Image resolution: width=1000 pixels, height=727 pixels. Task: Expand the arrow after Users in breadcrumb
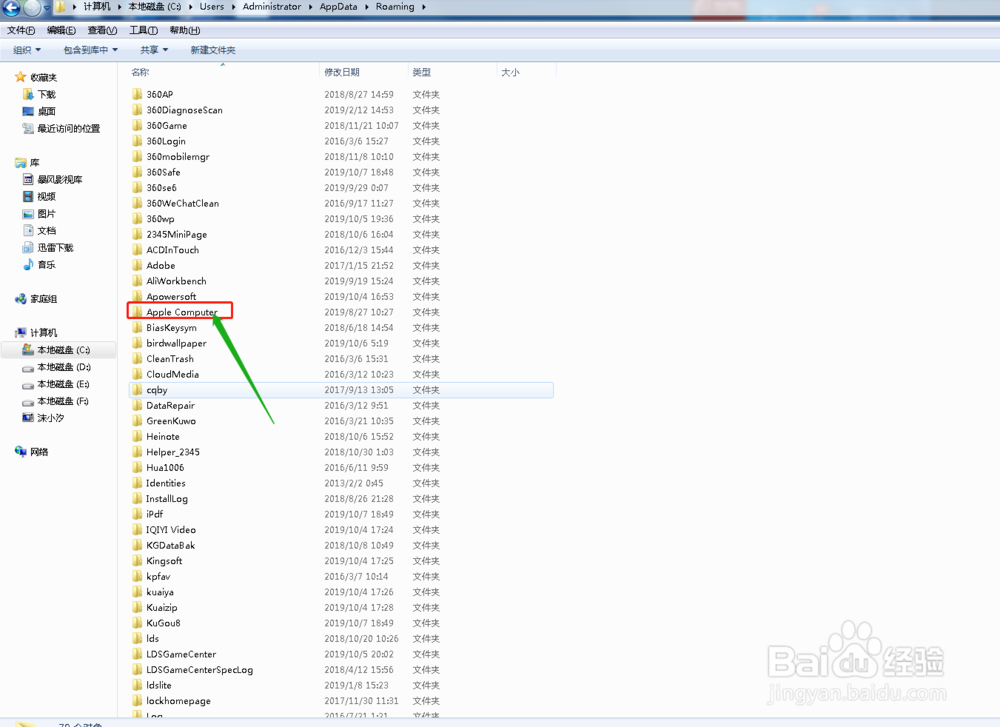click(233, 7)
